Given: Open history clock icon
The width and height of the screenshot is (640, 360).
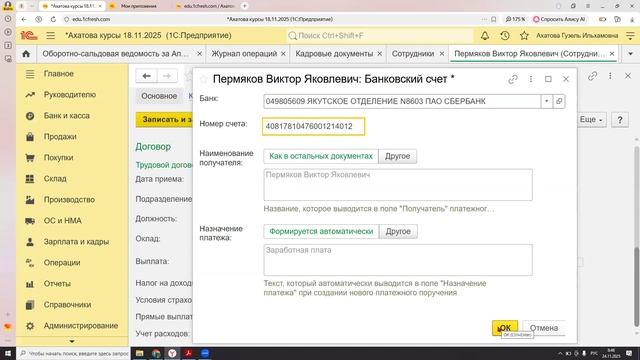Looking at the screenshot, I should (x=505, y=36).
